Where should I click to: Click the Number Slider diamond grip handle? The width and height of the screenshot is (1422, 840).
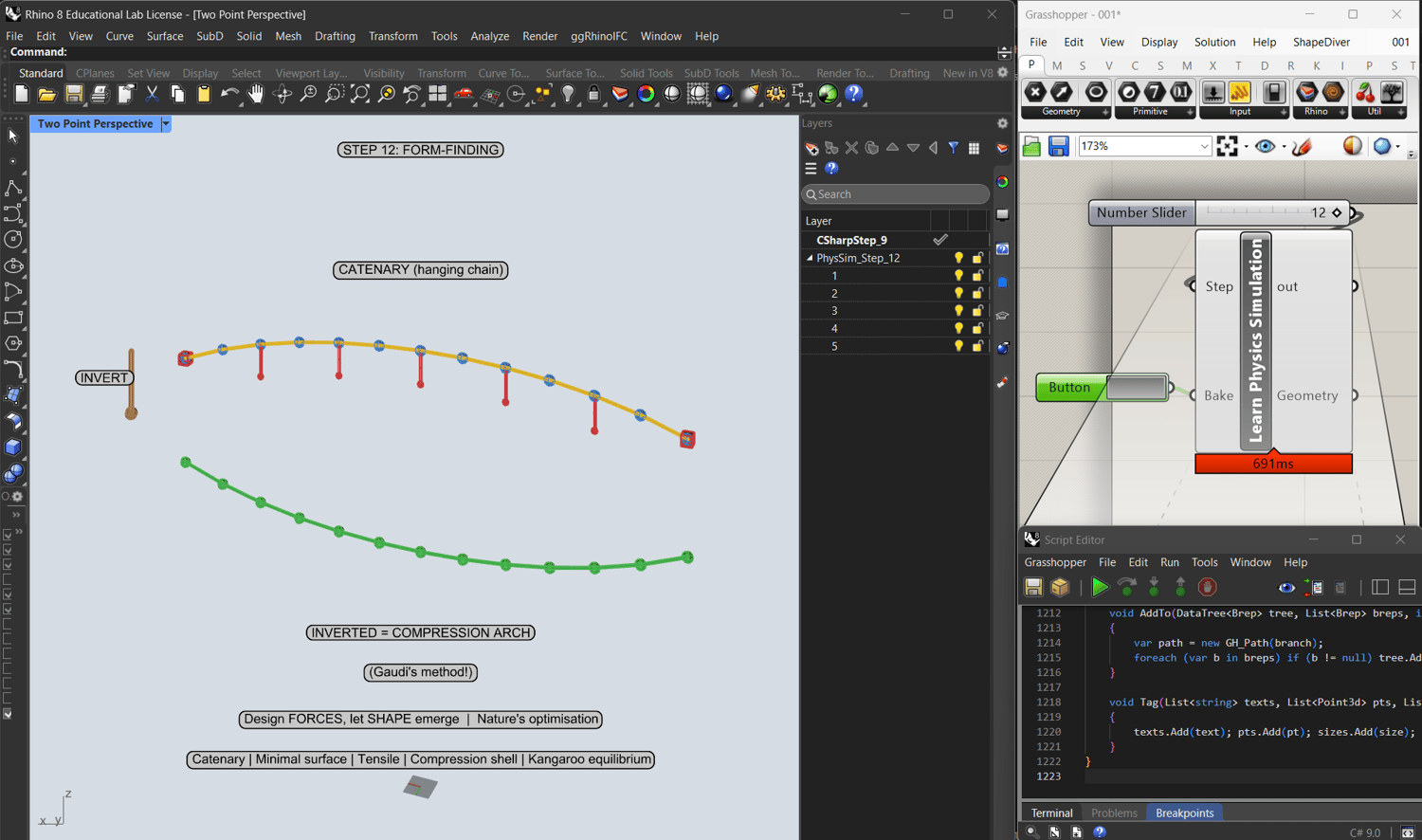click(1337, 212)
